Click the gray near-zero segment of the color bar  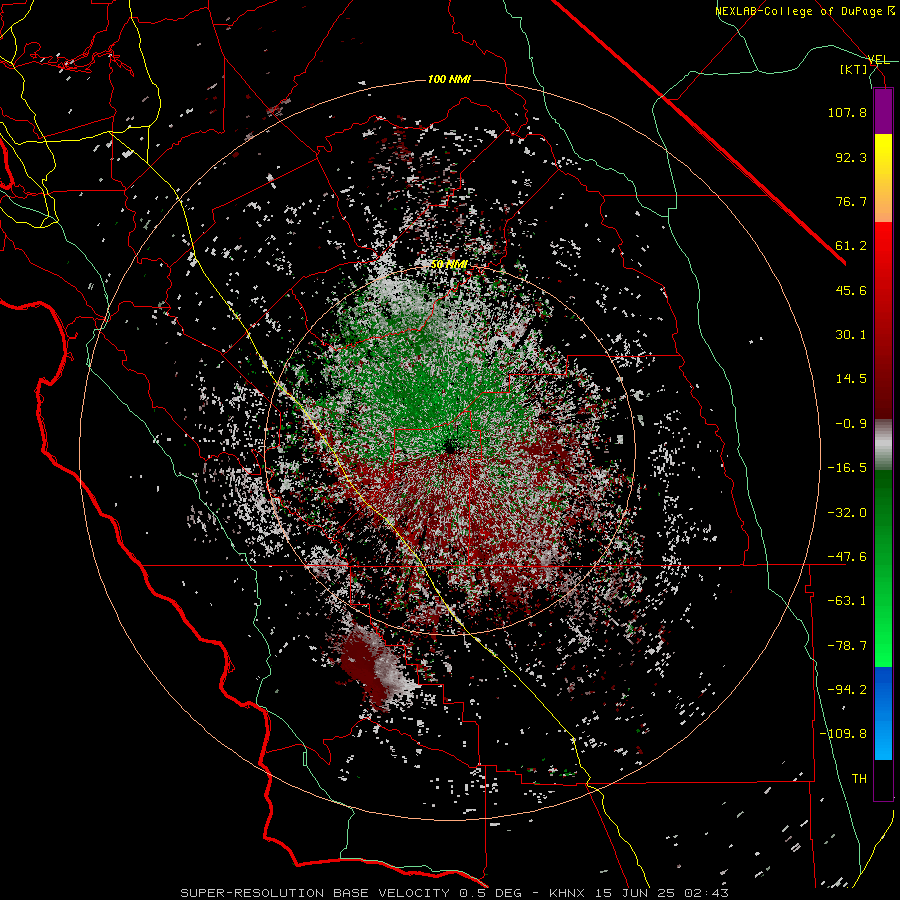pos(883,445)
